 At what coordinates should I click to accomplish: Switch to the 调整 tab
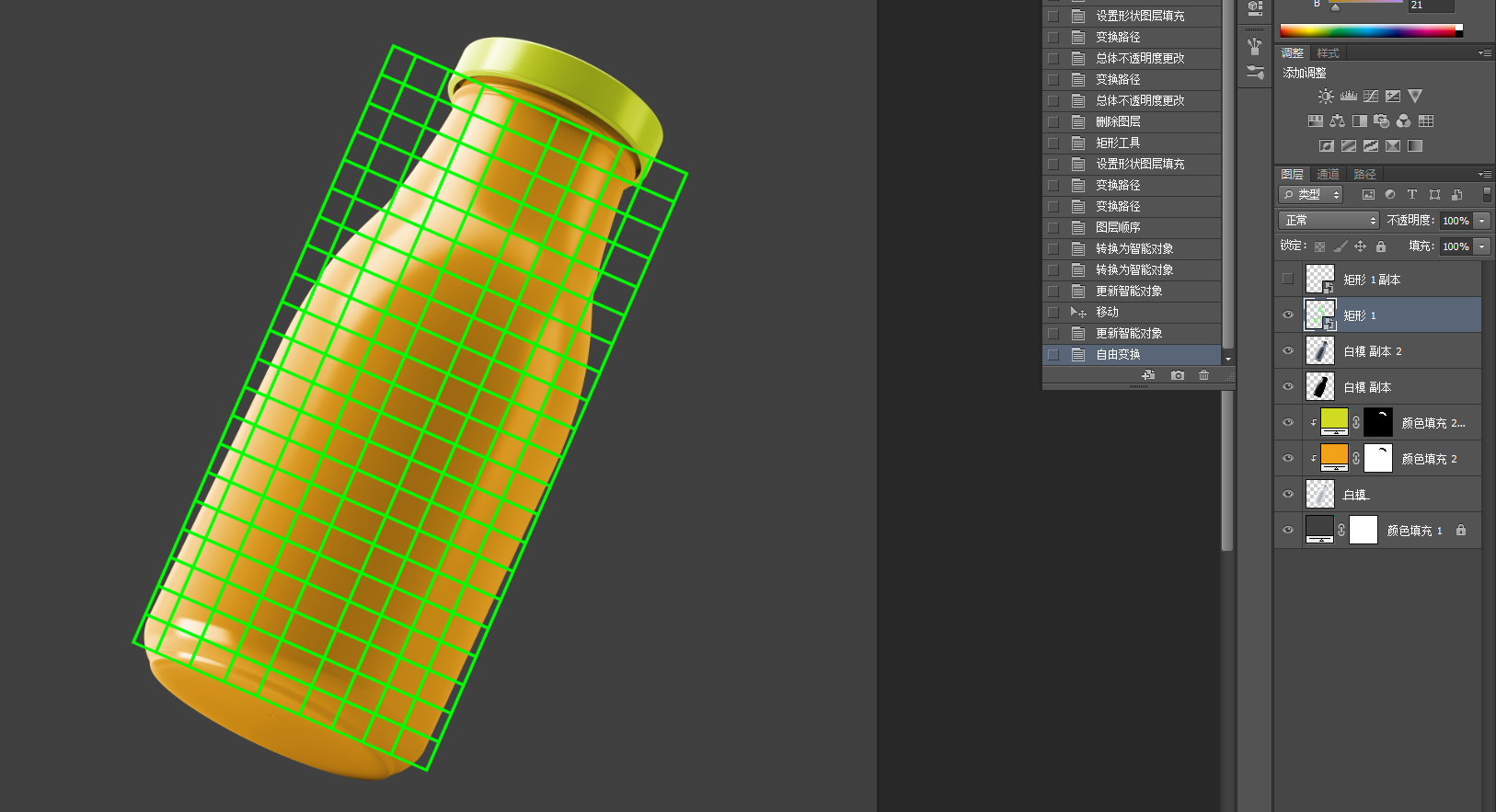(1293, 53)
